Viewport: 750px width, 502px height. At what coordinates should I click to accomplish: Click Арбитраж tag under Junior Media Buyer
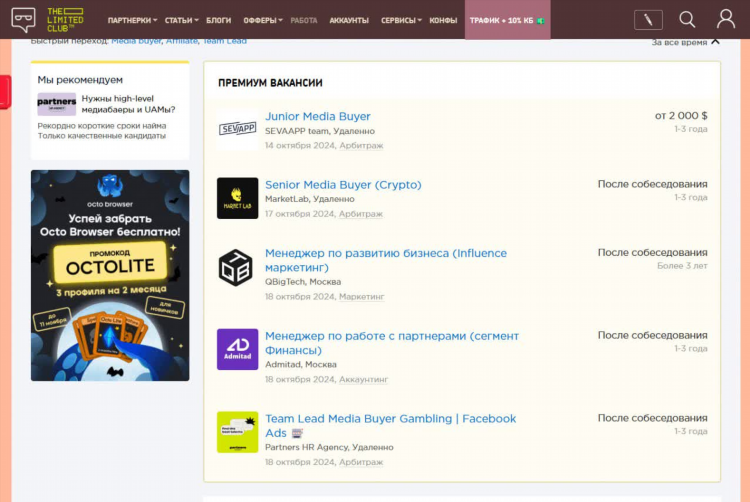(x=361, y=145)
